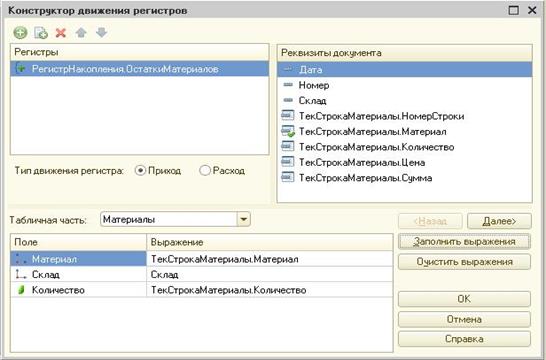
Task: Select Склад in Реквизиты документа list
Action: click(405, 100)
